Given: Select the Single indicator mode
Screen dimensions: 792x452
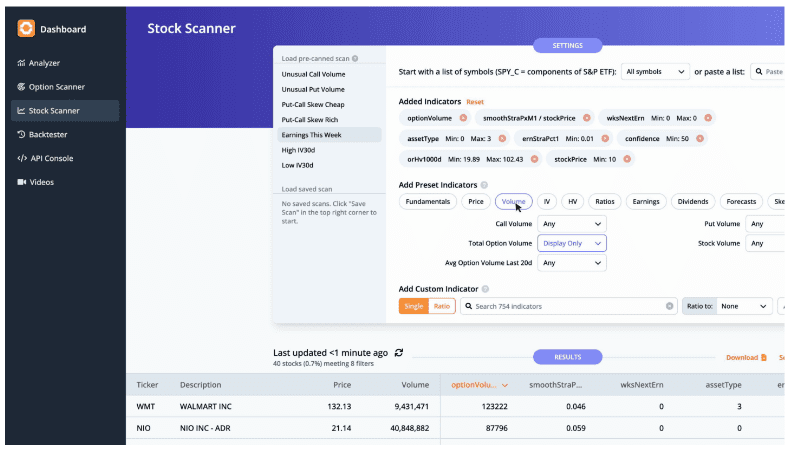Looking at the screenshot, I should click(414, 306).
